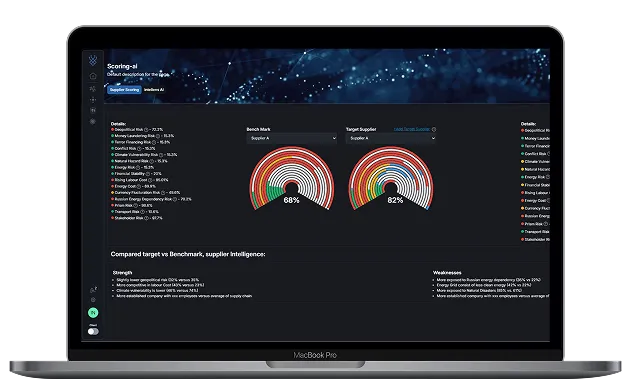The height and width of the screenshot is (390, 631).
Task: Click the info icon beside Energy Cost
Action: coord(139,186)
